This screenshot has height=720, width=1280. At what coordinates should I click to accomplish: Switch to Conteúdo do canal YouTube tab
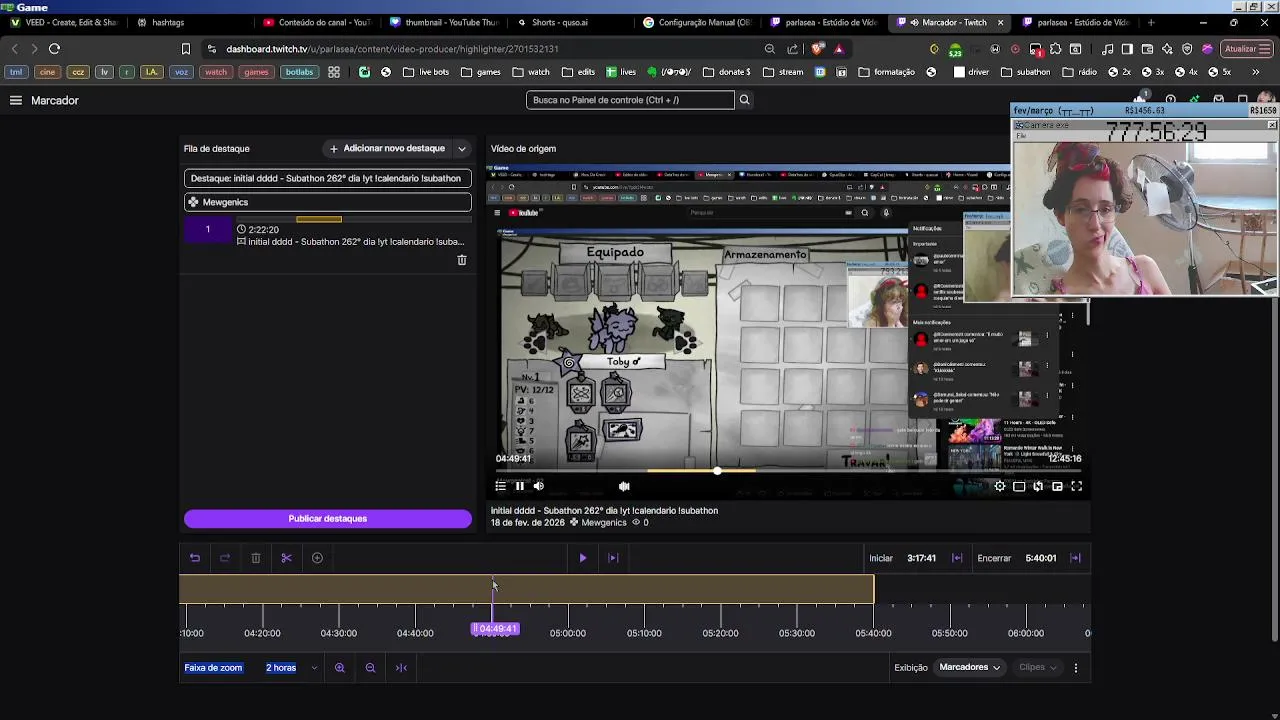[318, 22]
